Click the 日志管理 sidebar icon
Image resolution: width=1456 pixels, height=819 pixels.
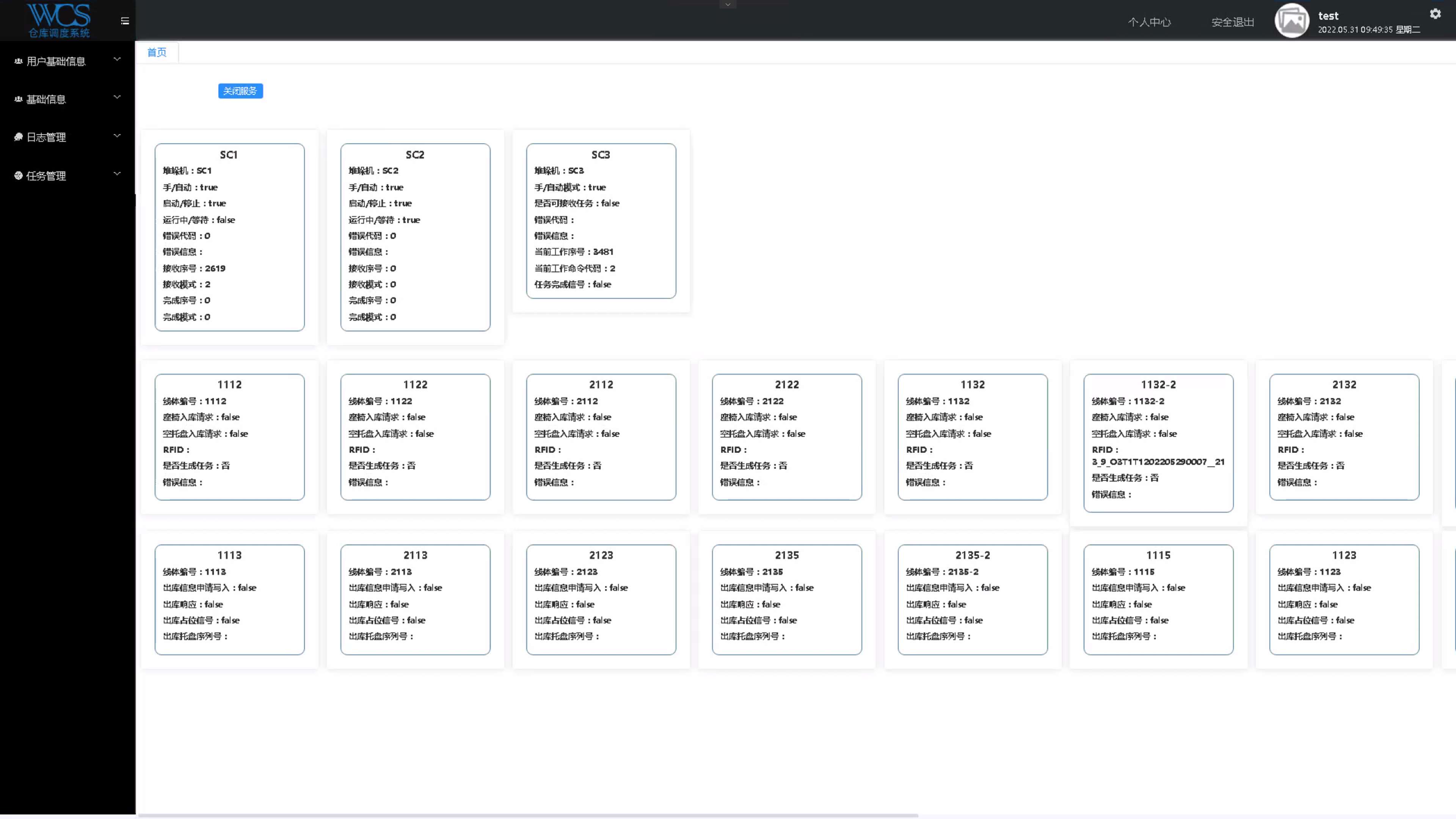(x=19, y=137)
